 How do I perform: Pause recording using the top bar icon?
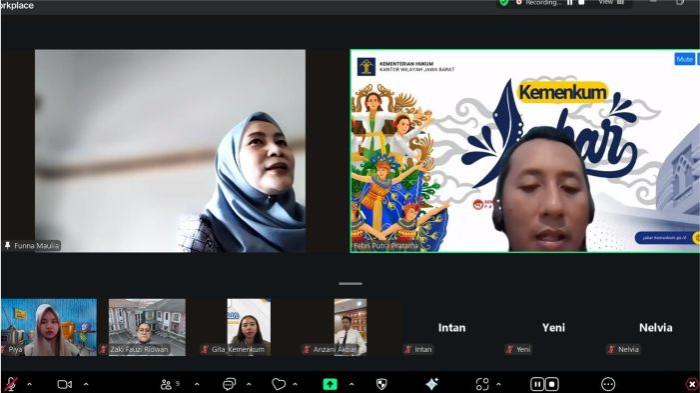point(570,3)
